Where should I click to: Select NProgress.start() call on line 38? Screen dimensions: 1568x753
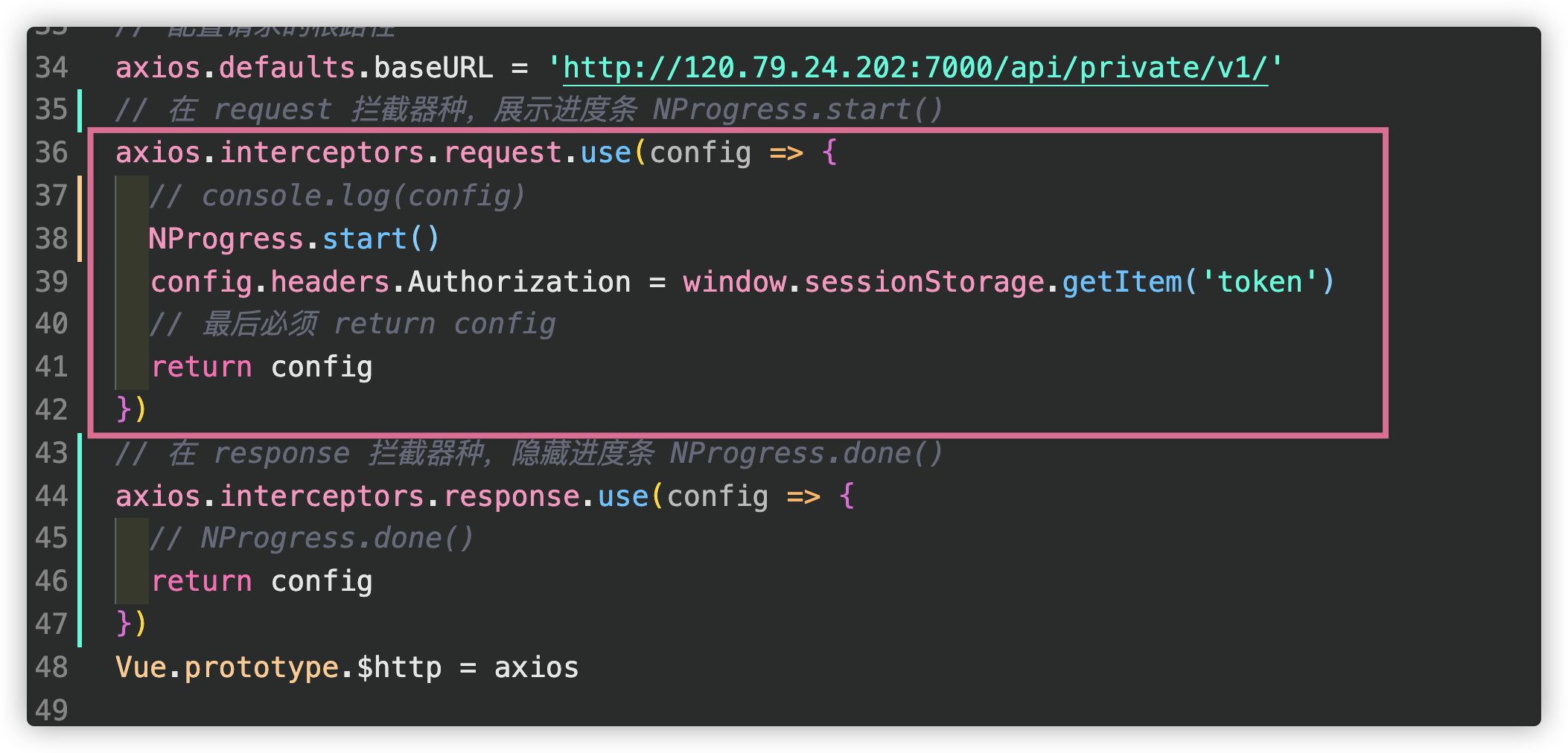[x=294, y=239]
